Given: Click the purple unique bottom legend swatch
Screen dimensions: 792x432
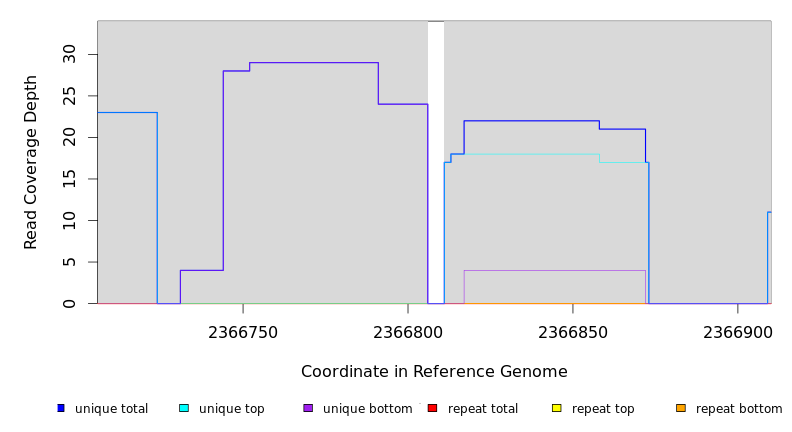Looking at the screenshot, I should tap(308, 408).
